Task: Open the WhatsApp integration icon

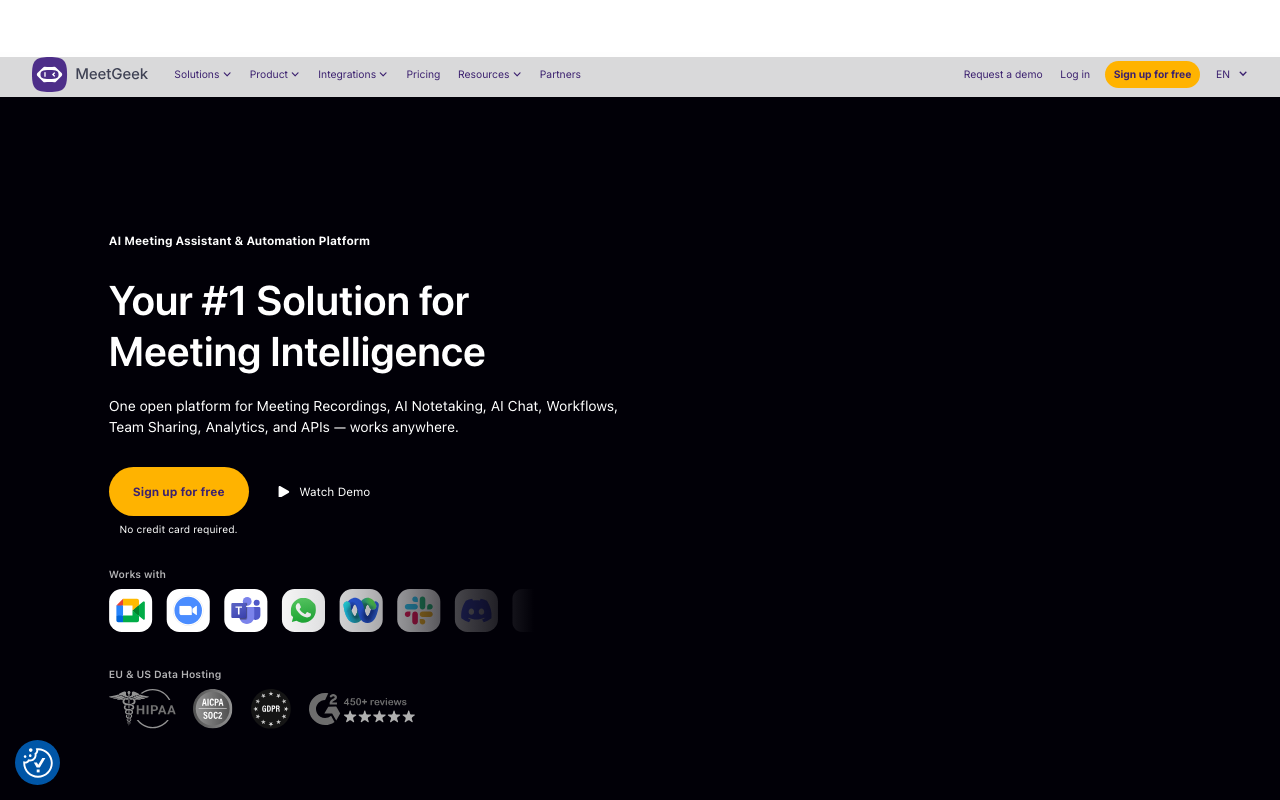Action: tap(303, 610)
